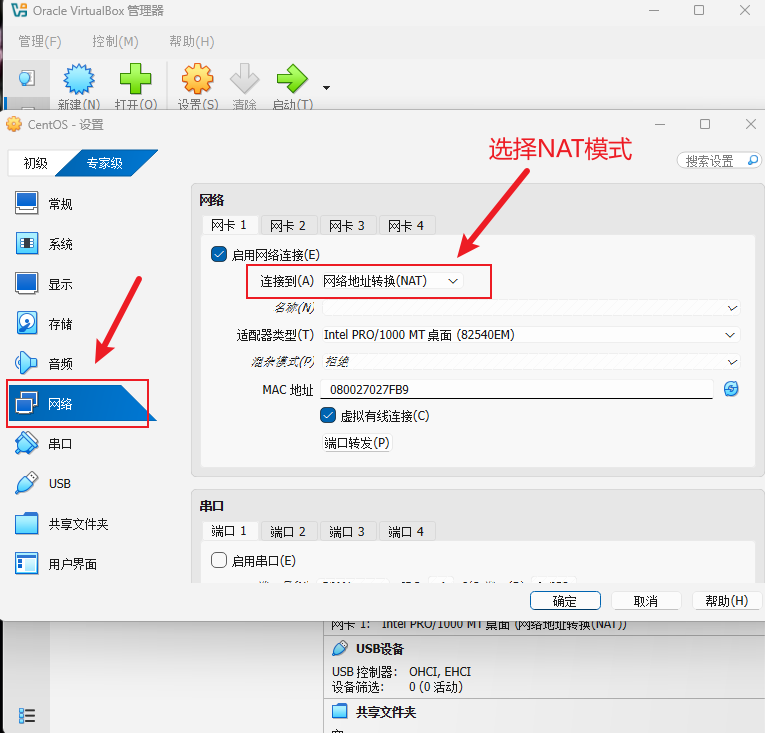Viewport: 765px width, 733px height.
Task: Open 适配器类型(T) adapter type dropdown
Action: [x=531, y=335]
